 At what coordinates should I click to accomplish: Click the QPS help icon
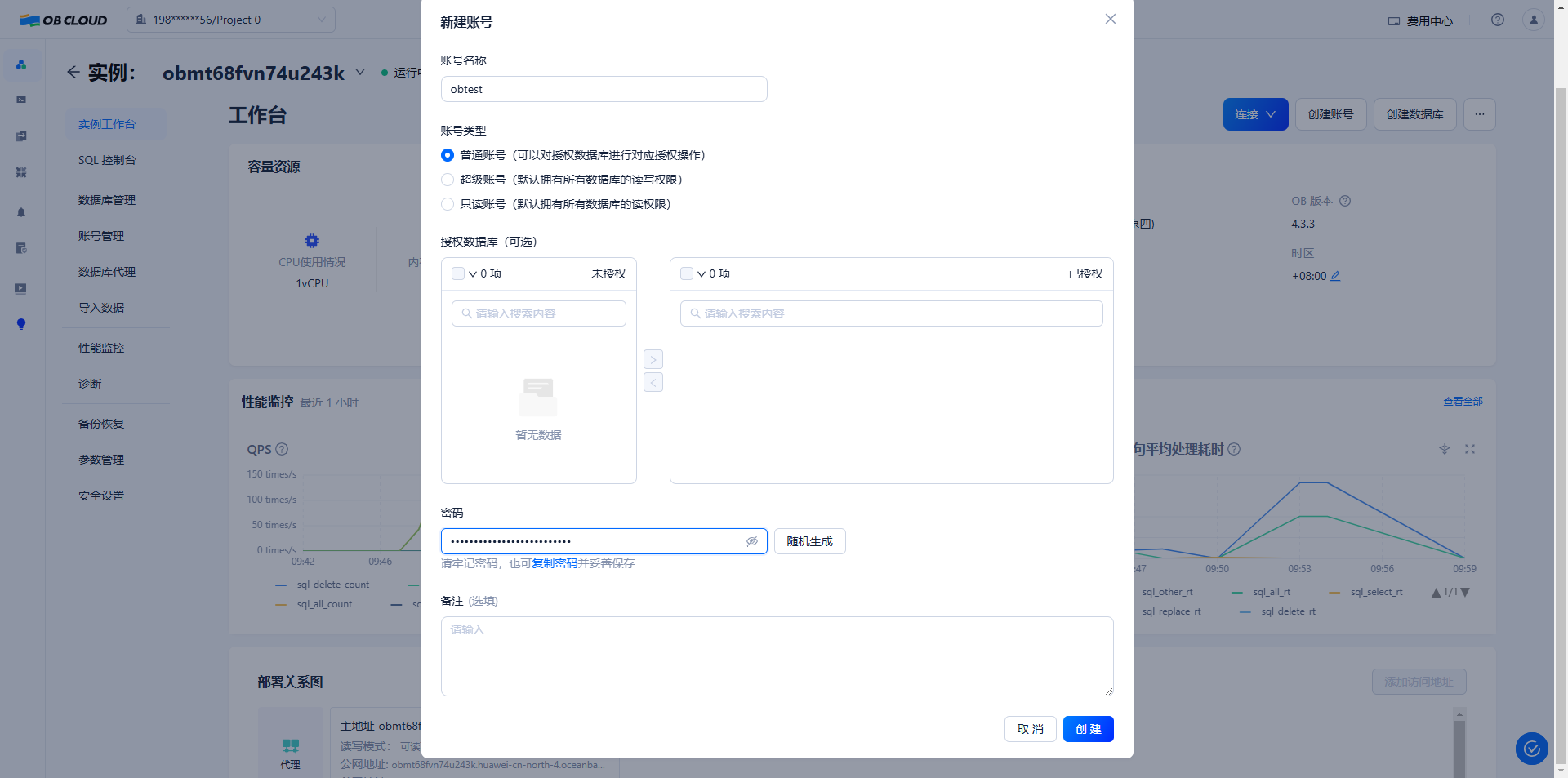[282, 449]
